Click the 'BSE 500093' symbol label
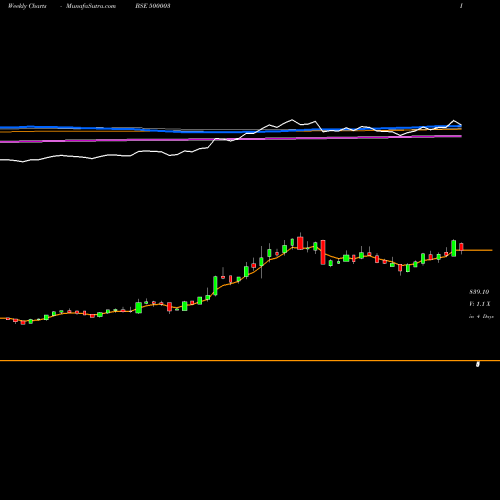This screenshot has height=500, width=500. coord(153,6)
